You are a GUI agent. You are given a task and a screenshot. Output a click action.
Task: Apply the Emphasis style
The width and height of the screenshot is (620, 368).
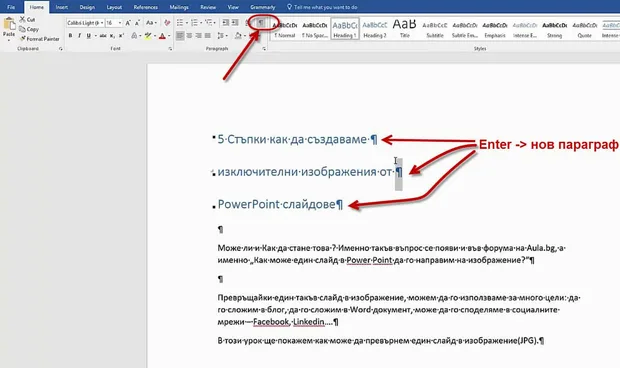495,29
